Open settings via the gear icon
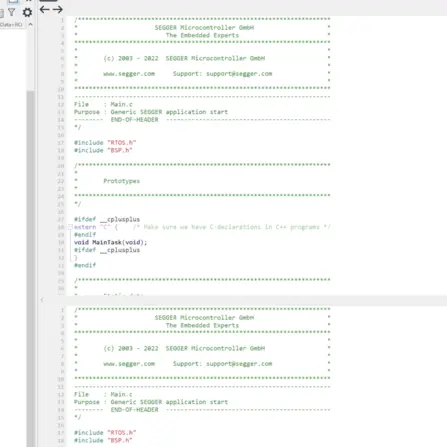 coord(27,13)
